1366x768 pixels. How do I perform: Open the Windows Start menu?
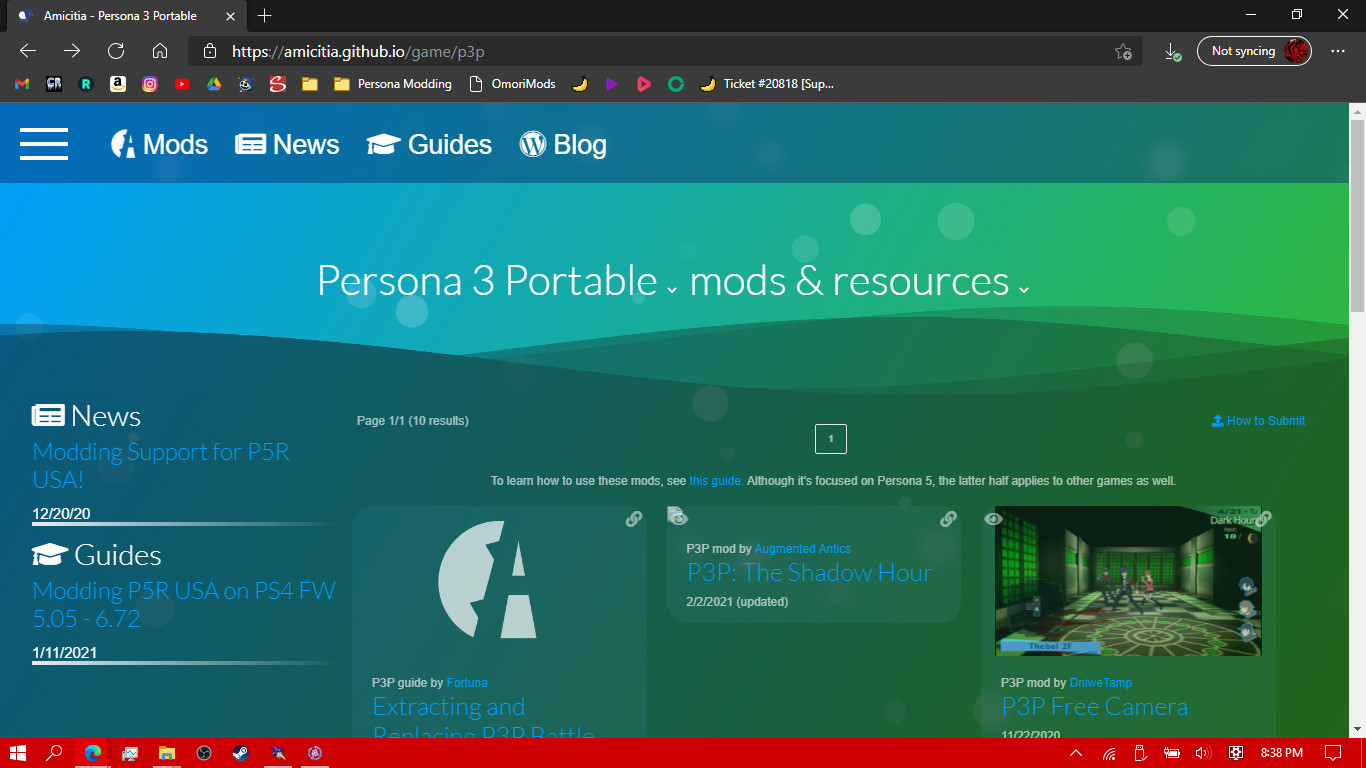pyautogui.click(x=17, y=753)
